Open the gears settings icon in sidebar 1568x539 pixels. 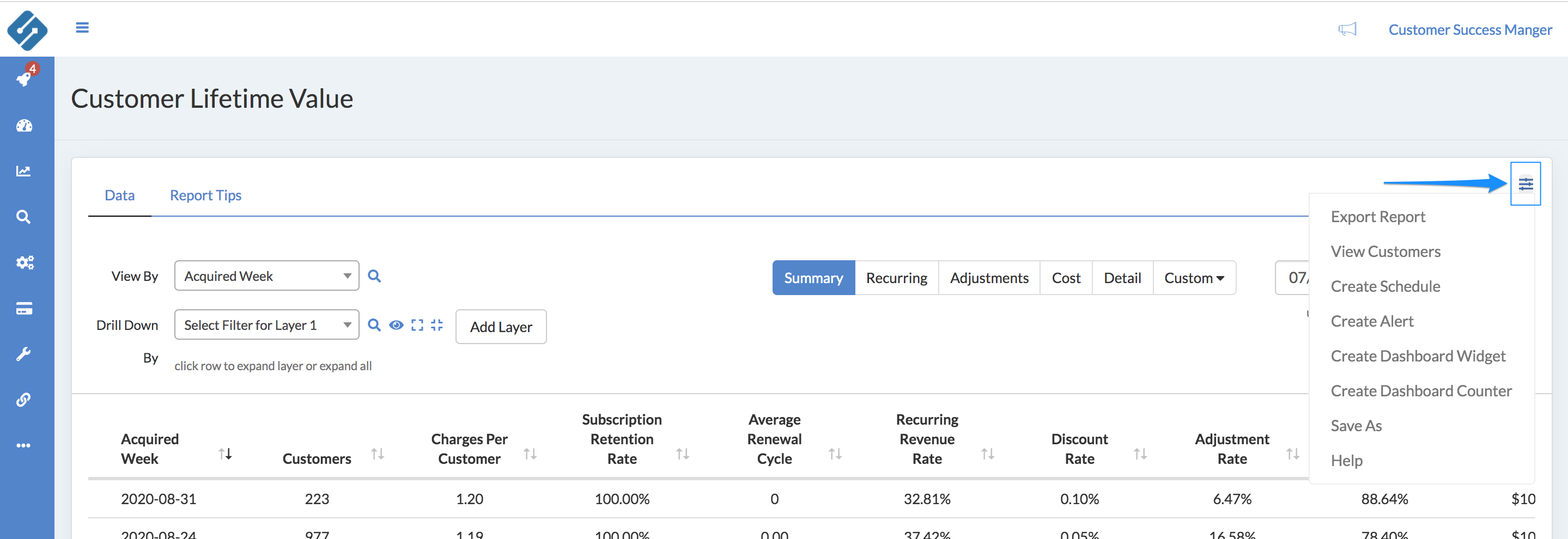[25, 263]
